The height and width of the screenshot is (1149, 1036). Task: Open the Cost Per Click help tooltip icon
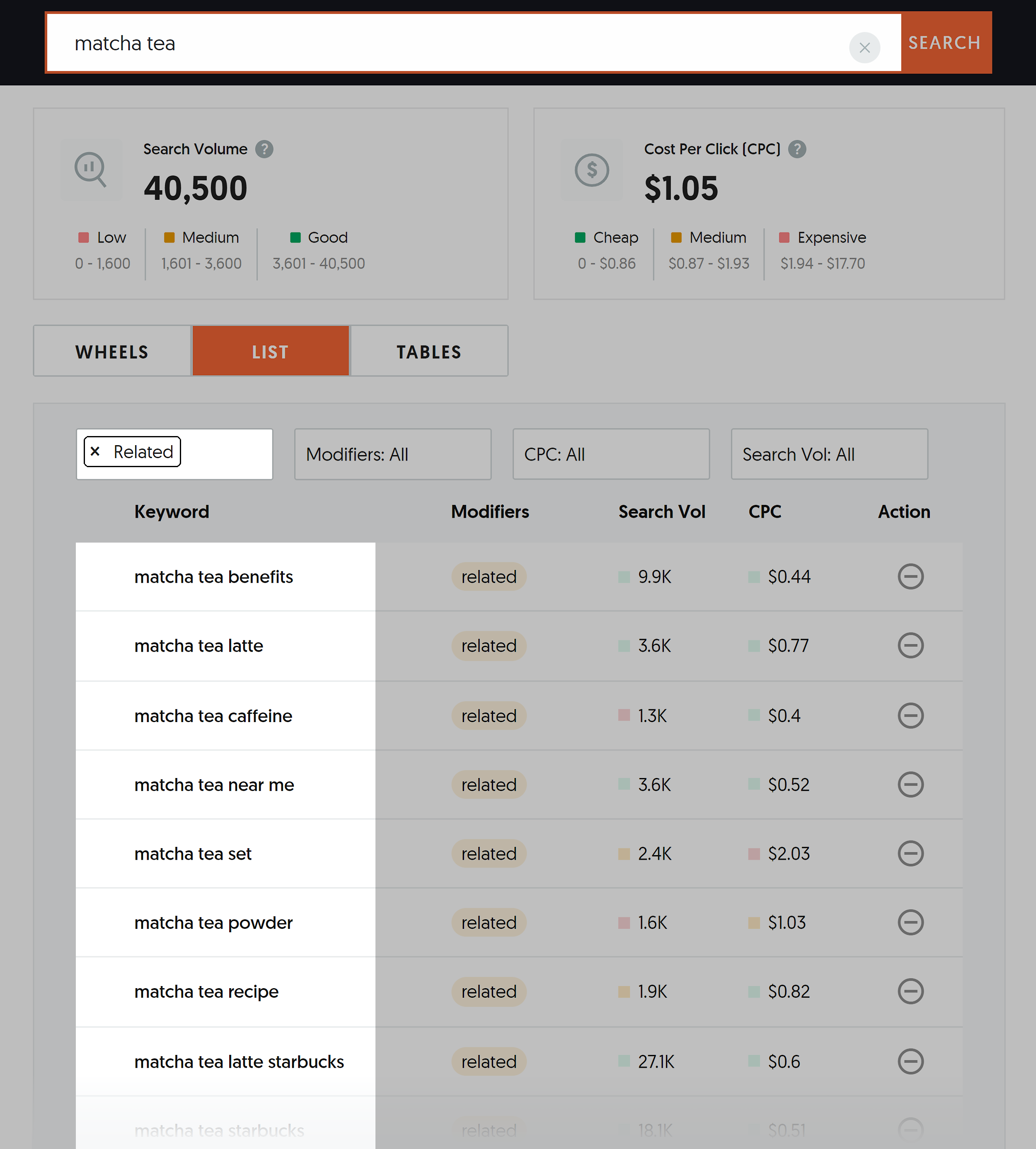(x=797, y=149)
